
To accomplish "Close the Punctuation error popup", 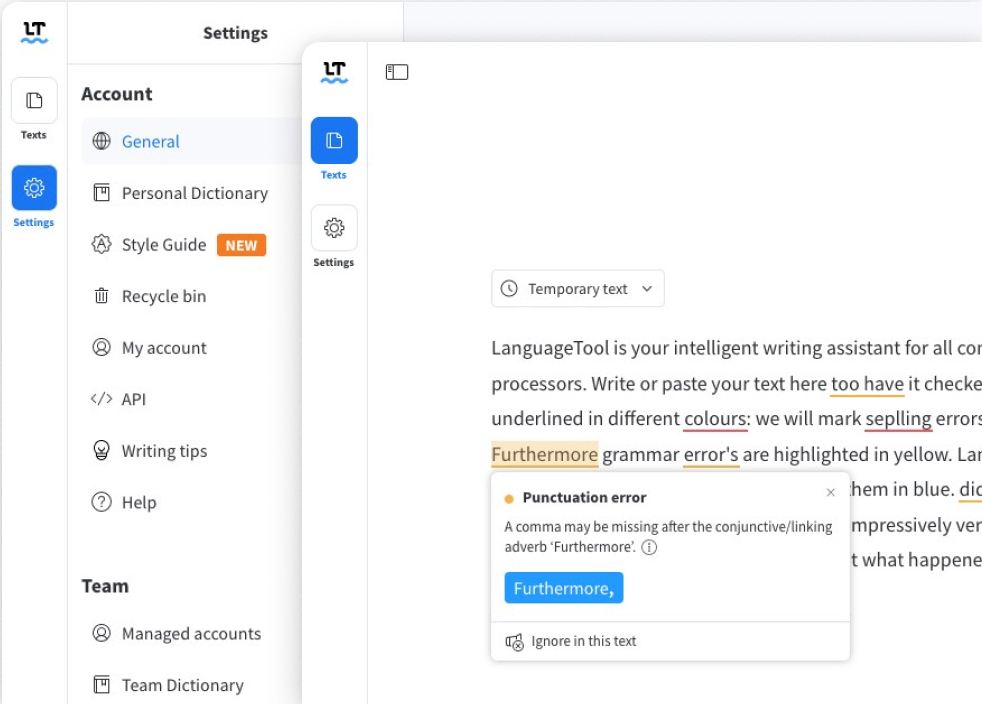I will pyautogui.click(x=830, y=492).
